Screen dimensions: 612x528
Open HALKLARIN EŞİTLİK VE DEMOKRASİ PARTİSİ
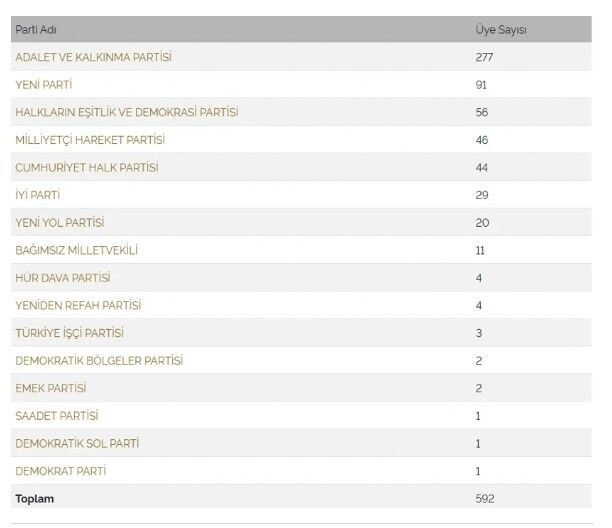point(127,112)
